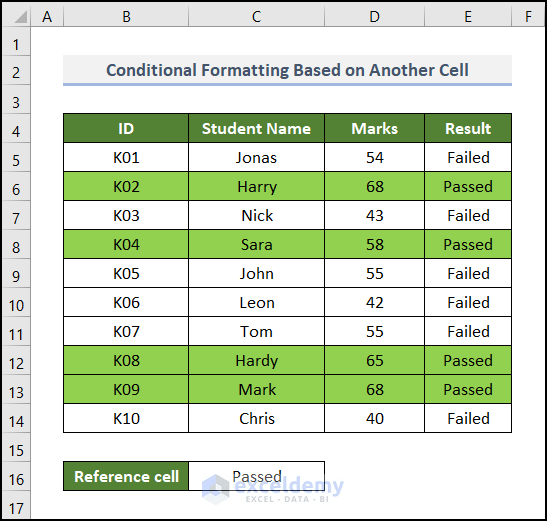Select cell containing 'Mark'
547x521 pixels.
click(x=256, y=389)
